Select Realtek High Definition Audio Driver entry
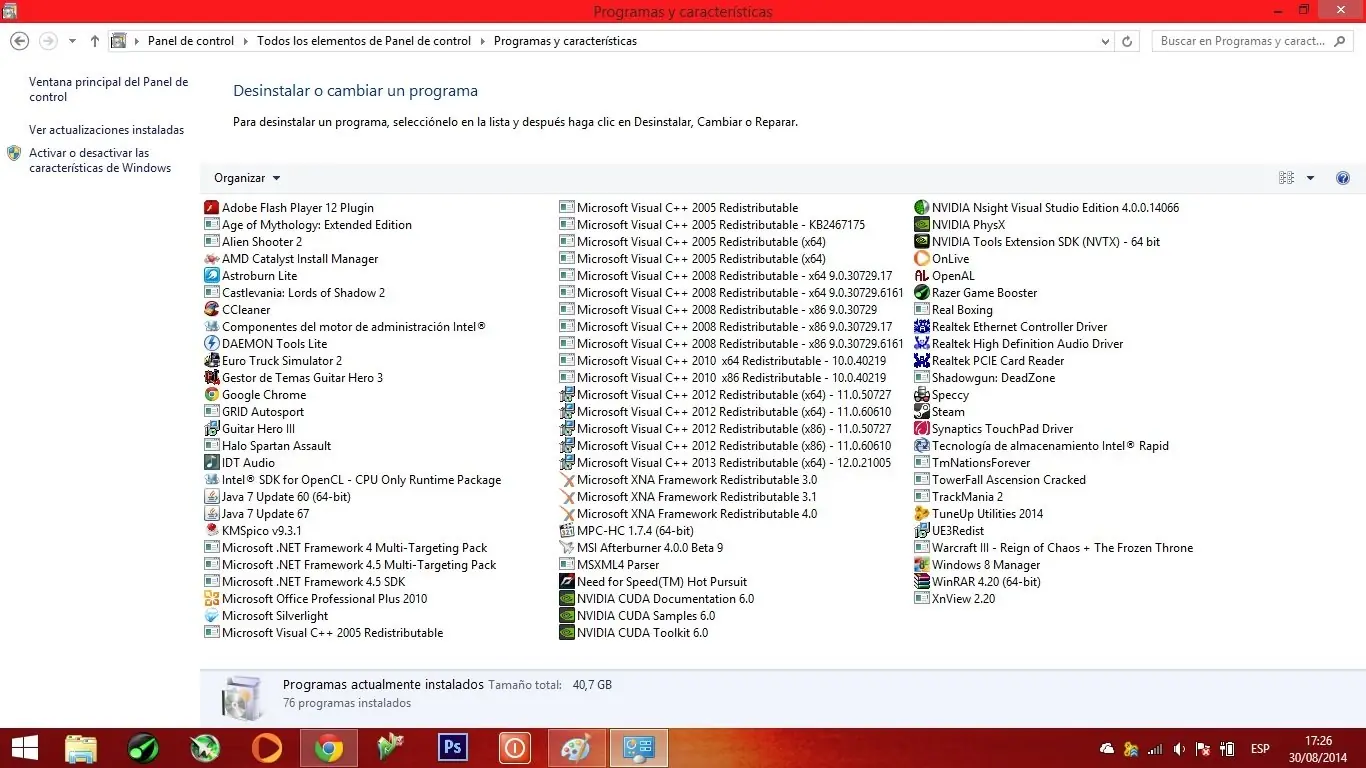The height and width of the screenshot is (768, 1366). 1019,344
